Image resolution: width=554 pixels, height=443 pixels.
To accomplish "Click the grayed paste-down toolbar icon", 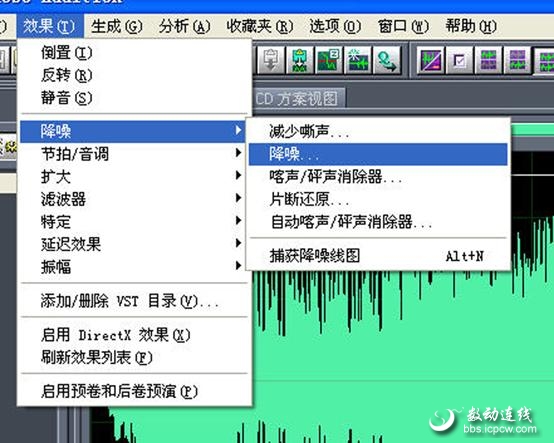I will 270,60.
